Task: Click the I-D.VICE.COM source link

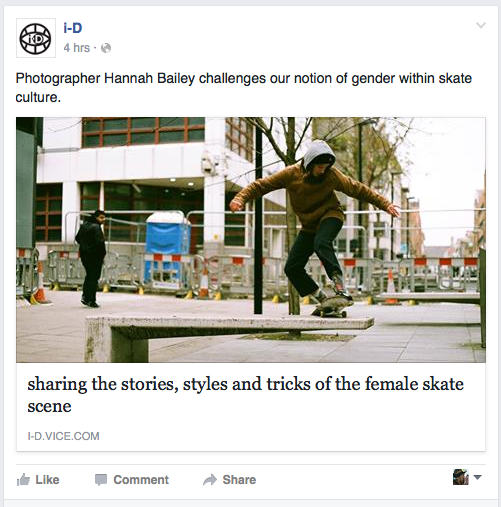Action: (63, 436)
